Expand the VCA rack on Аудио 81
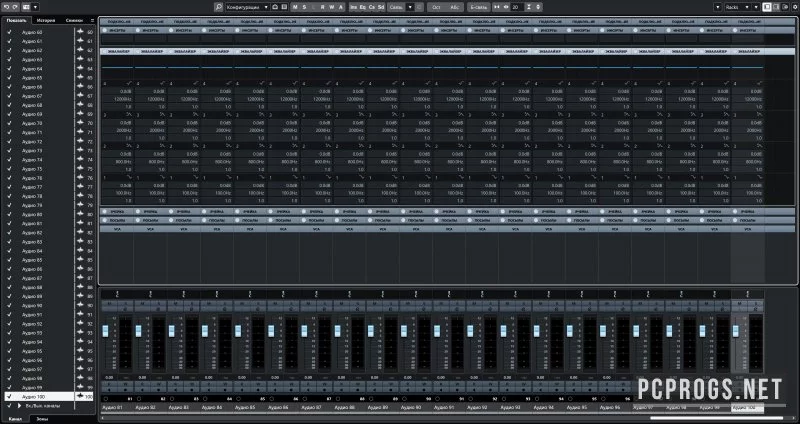800x424 pixels. pos(117,229)
